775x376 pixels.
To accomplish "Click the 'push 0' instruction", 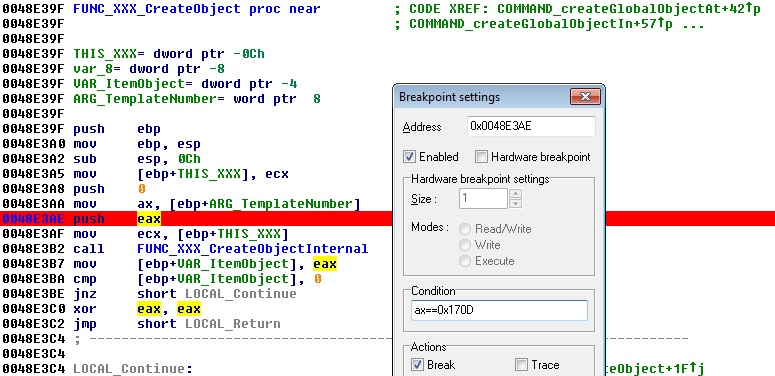I will (x=109, y=189).
